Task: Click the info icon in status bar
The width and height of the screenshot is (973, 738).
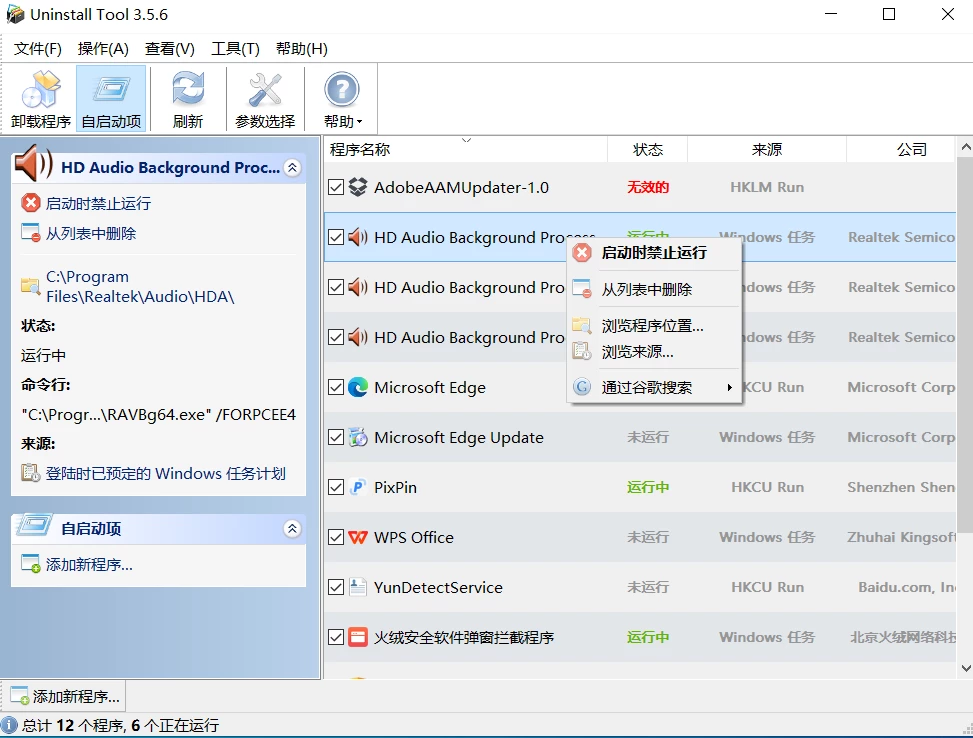Action: pos(9,725)
